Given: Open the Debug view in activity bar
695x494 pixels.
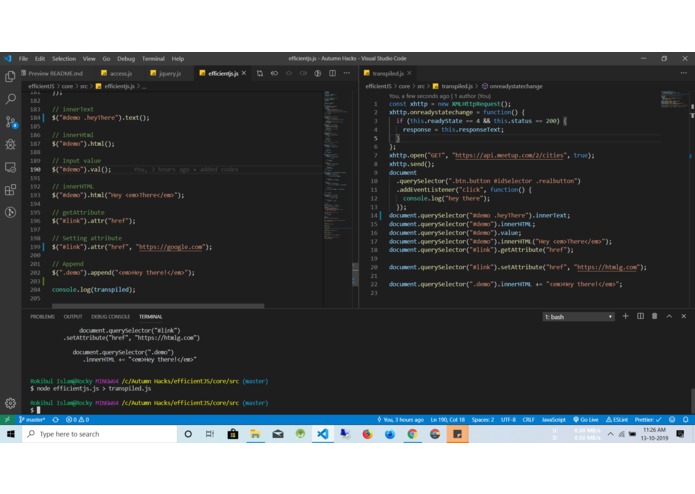Looking at the screenshot, I should [10, 144].
